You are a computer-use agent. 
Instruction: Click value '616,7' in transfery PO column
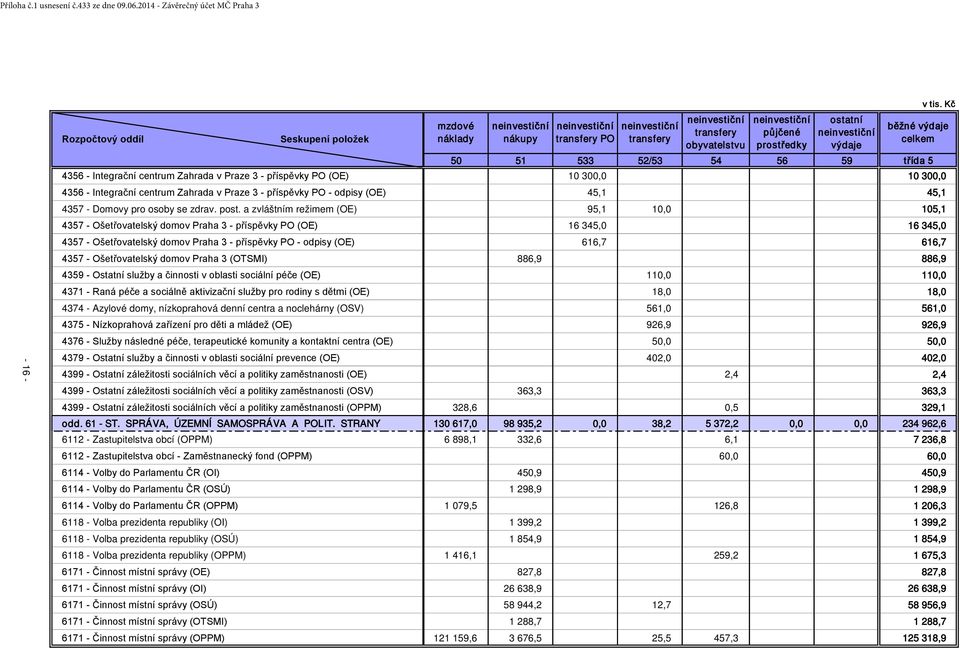[x=594, y=242]
